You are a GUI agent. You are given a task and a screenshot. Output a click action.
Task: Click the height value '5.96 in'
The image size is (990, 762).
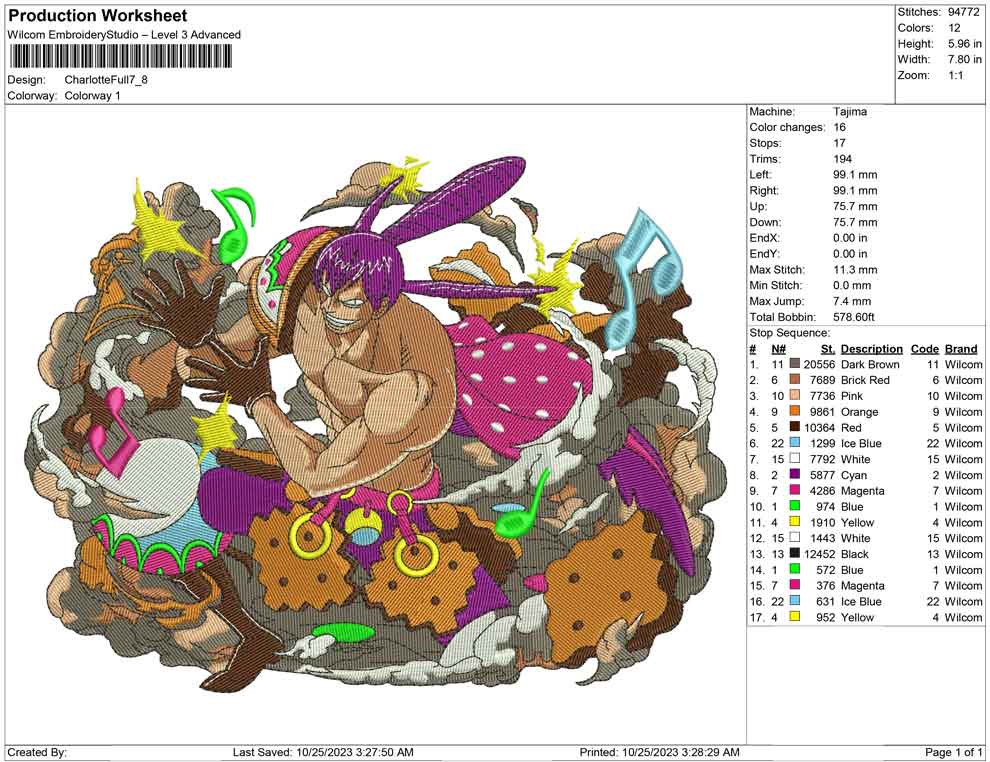coord(964,44)
